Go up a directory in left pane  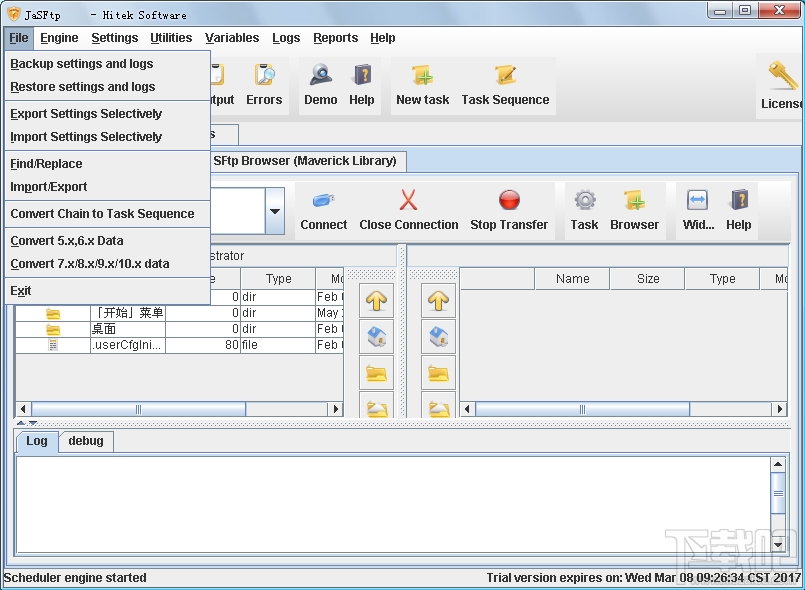point(376,300)
